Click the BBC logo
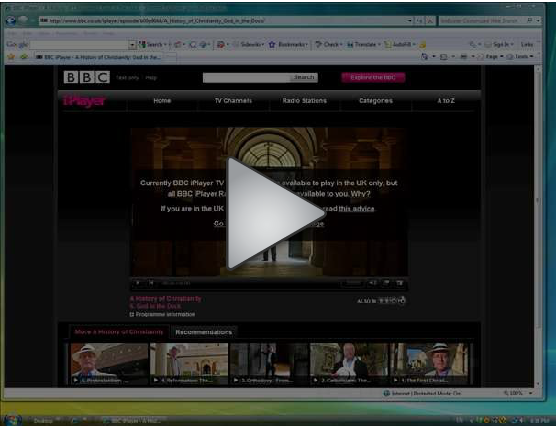 (x=87, y=77)
